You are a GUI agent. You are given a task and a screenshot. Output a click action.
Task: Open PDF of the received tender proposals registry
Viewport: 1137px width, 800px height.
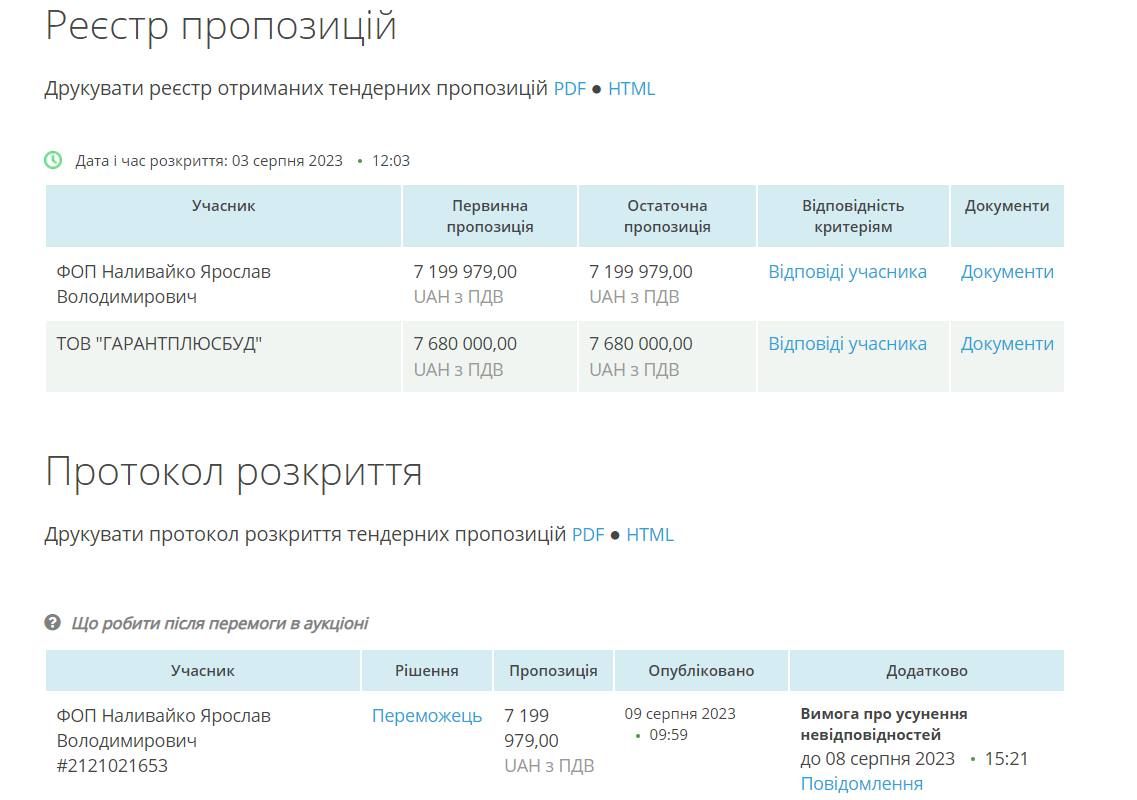coord(570,88)
